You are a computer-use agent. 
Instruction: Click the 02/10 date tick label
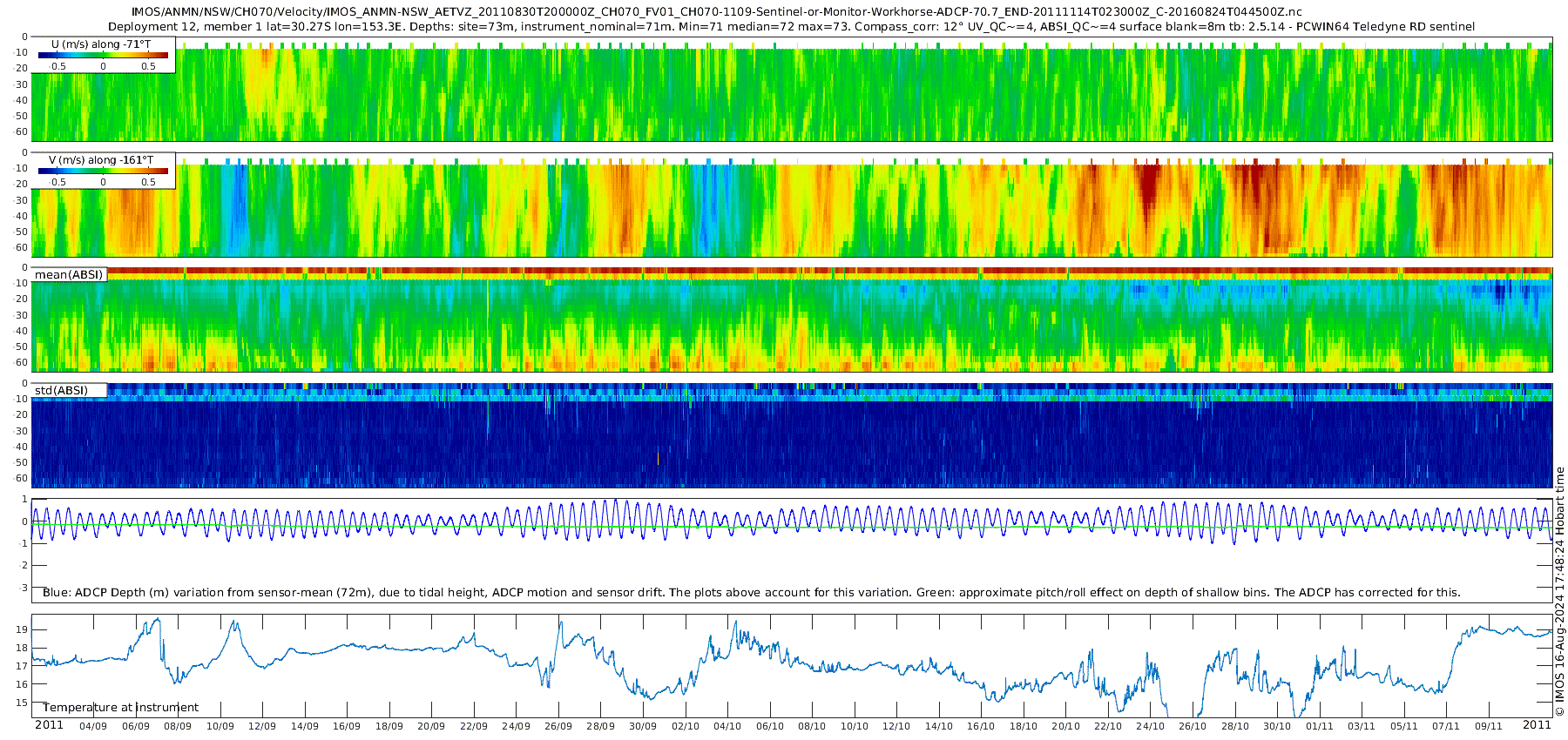coord(686,726)
